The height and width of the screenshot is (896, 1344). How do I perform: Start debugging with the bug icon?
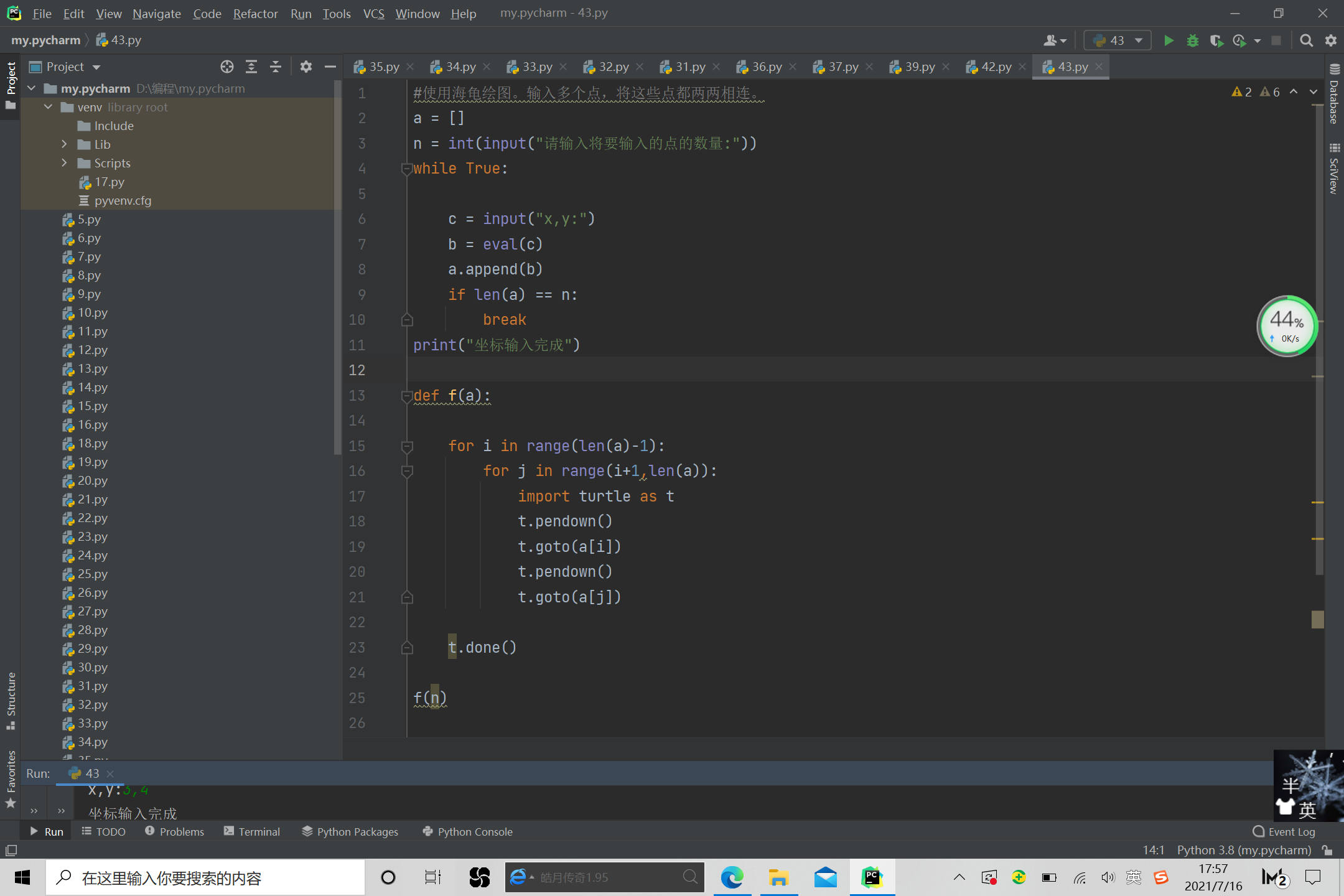[x=1192, y=40]
